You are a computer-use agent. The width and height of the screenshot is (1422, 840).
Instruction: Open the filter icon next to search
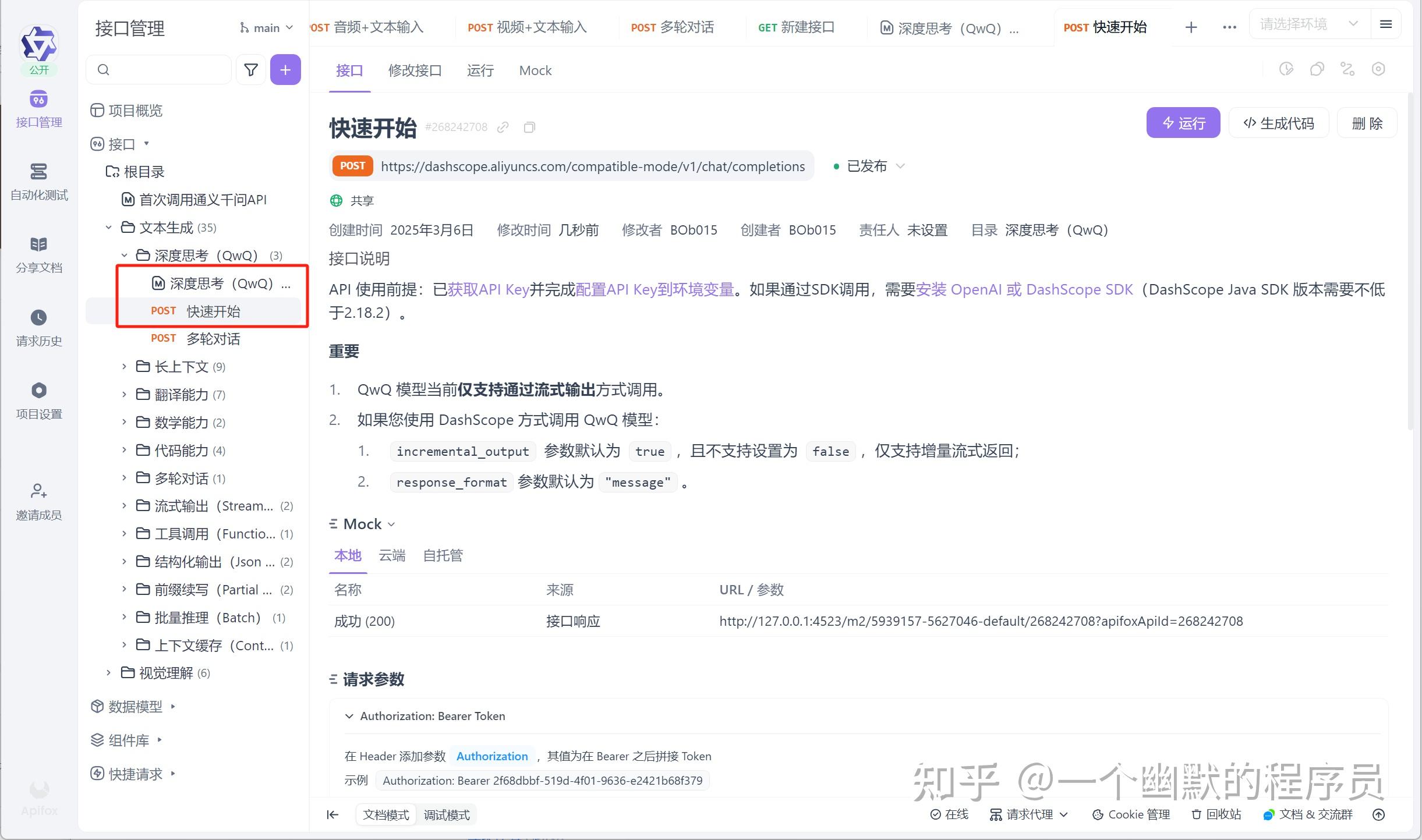250,69
